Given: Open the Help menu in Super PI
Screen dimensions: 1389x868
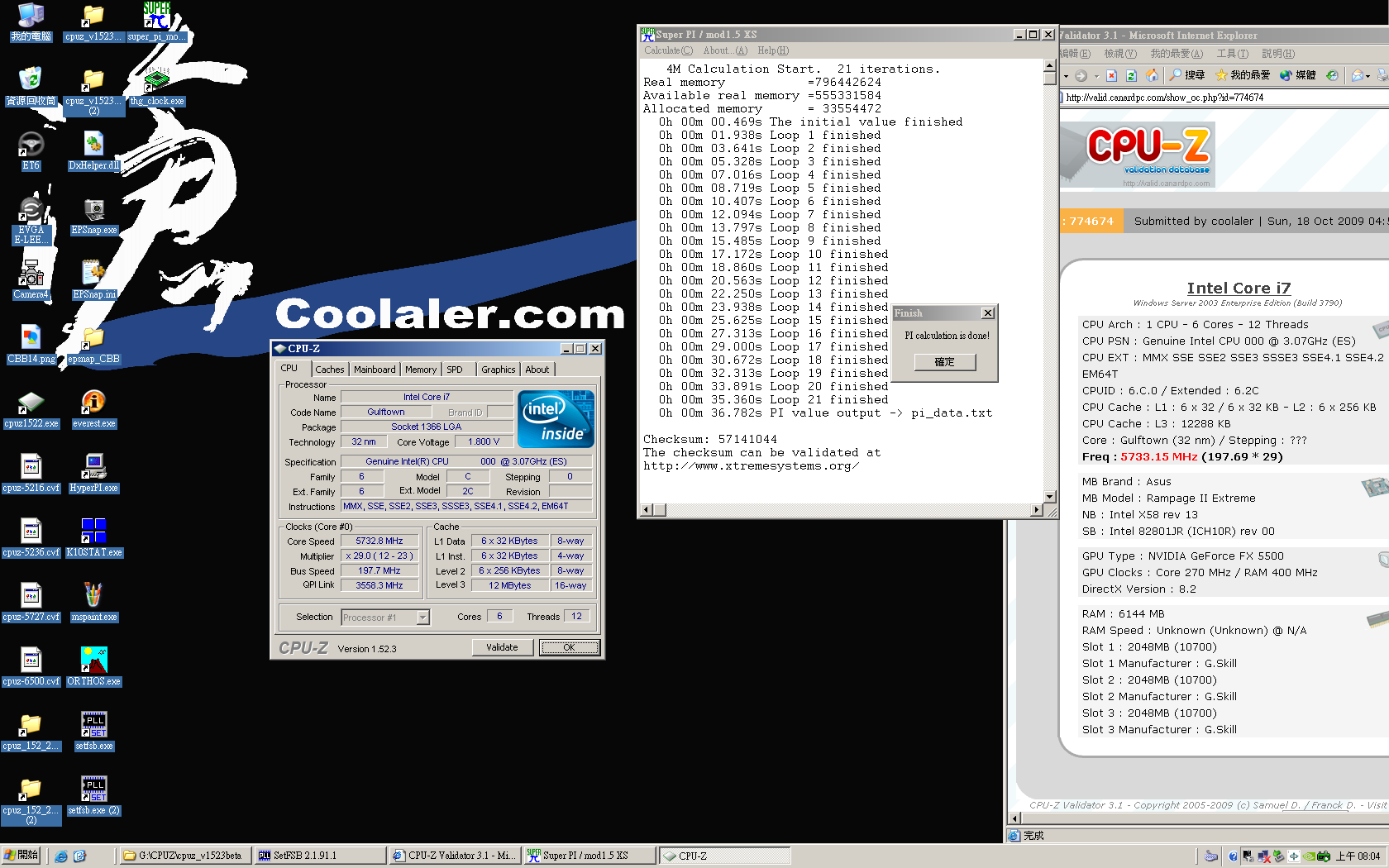Looking at the screenshot, I should (773, 50).
